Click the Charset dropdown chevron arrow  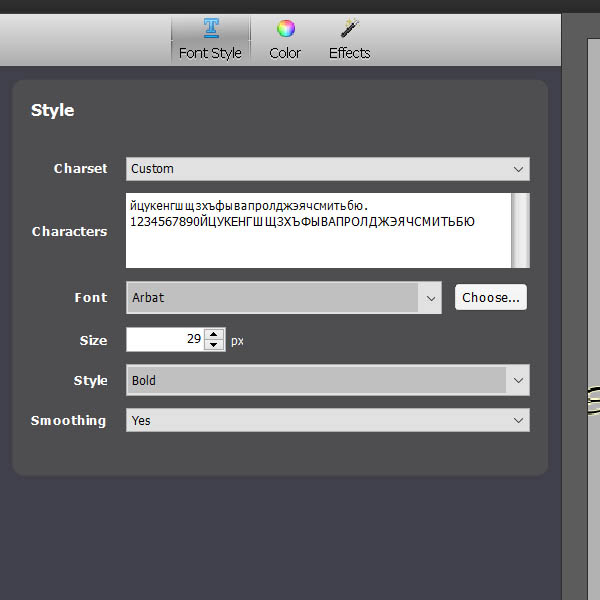point(517,169)
